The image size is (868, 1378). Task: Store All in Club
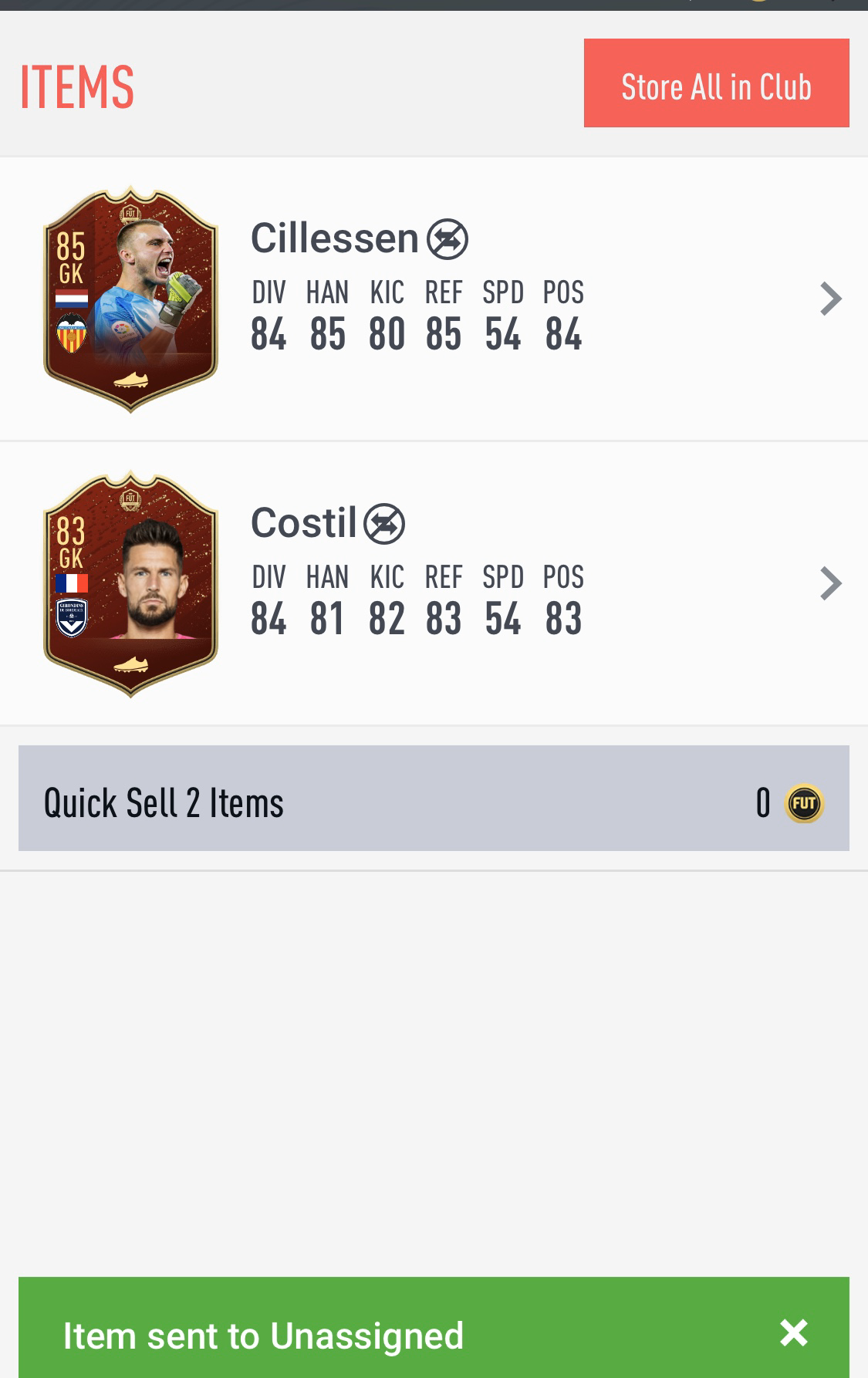(716, 83)
